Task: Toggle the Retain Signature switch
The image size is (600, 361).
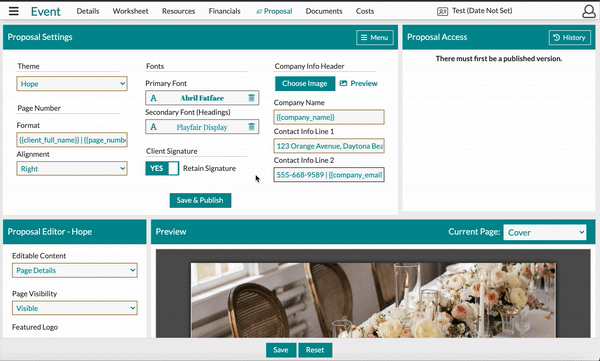Action: coord(162,168)
